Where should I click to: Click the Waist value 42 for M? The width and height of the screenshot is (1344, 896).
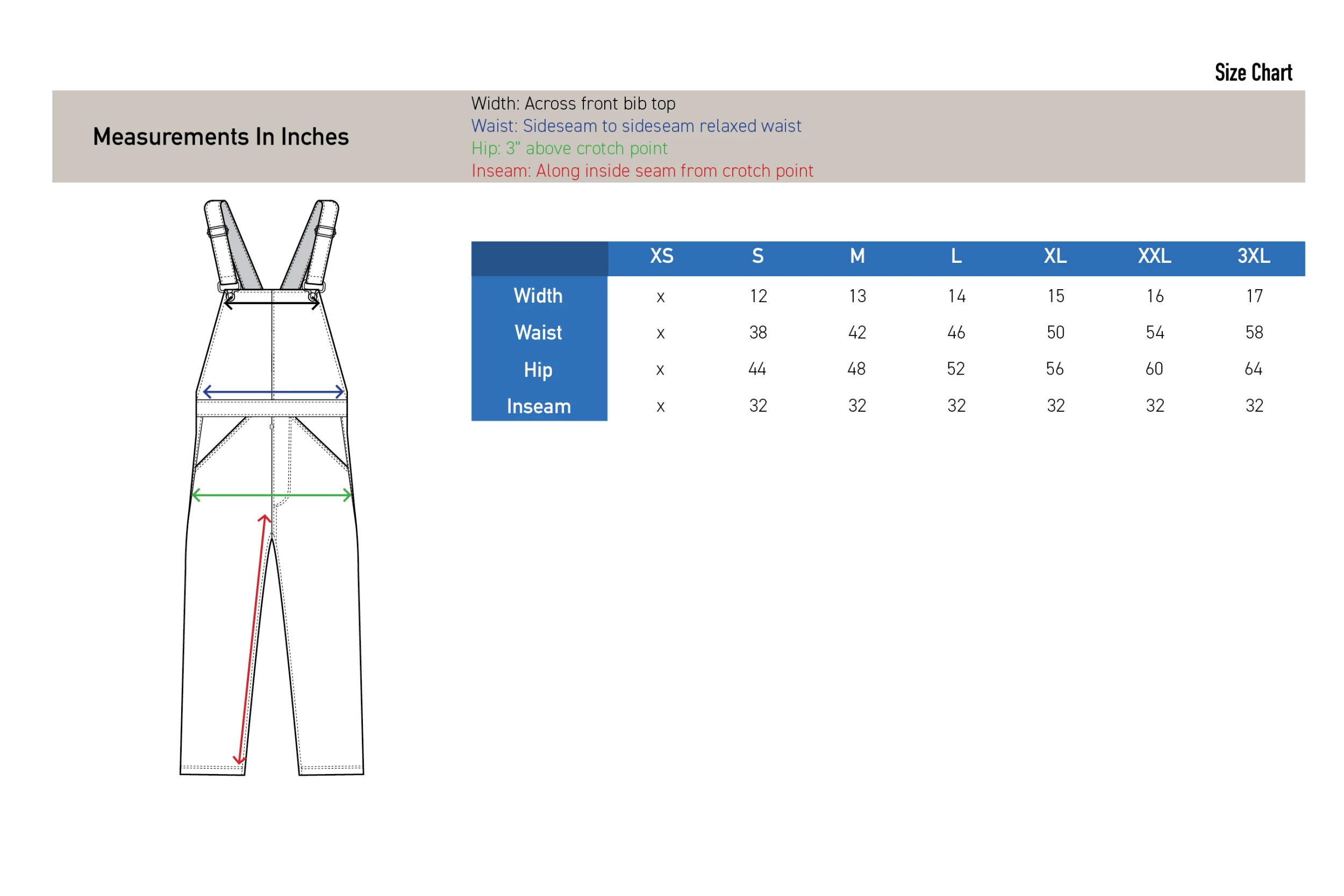click(x=857, y=333)
